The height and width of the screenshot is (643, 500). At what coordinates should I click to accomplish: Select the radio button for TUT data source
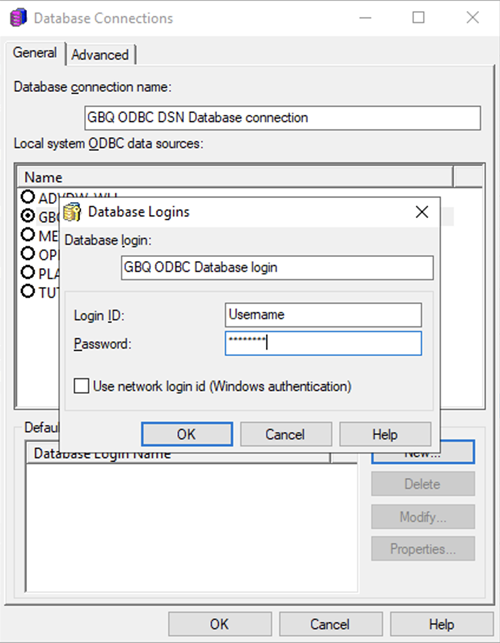point(28,291)
